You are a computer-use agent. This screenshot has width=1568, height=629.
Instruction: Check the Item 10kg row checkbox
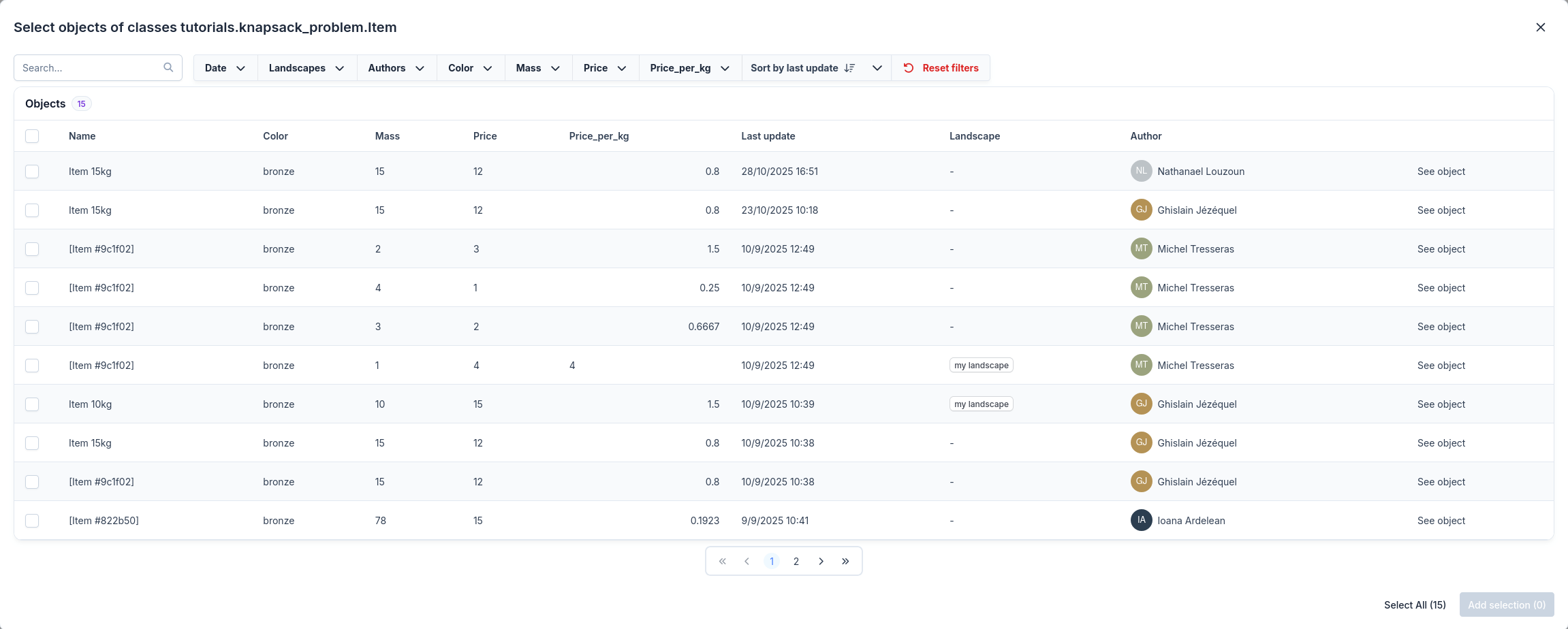[32, 404]
